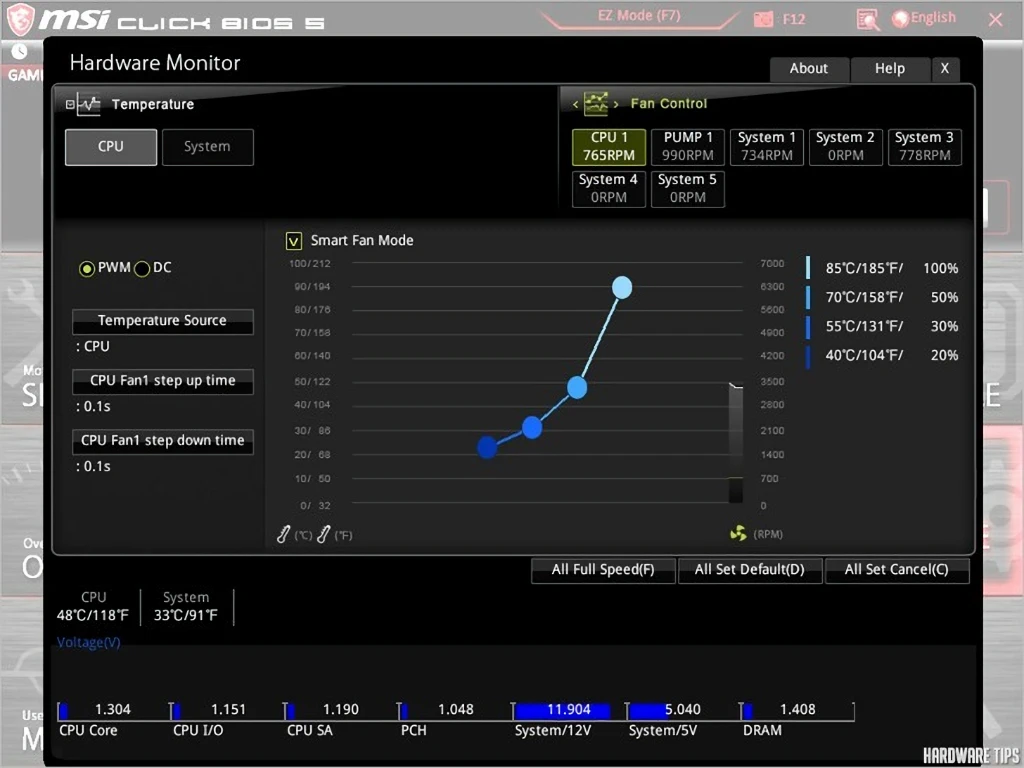Click left arrow beside Fan Control
The image size is (1024, 768).
point(575,104)
